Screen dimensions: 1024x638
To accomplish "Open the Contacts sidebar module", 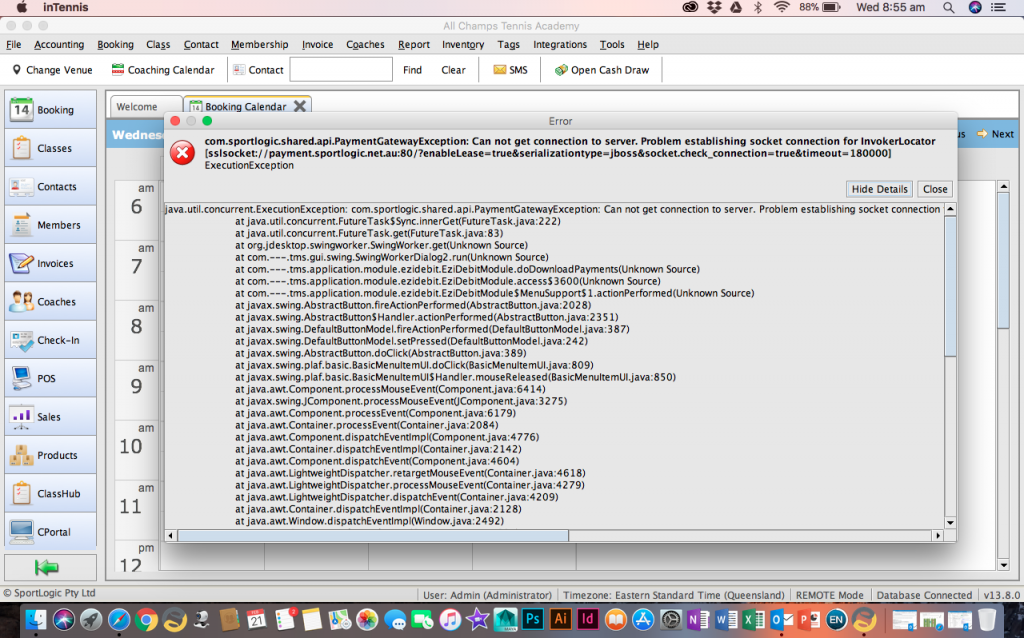I will (x=50, y=187).
